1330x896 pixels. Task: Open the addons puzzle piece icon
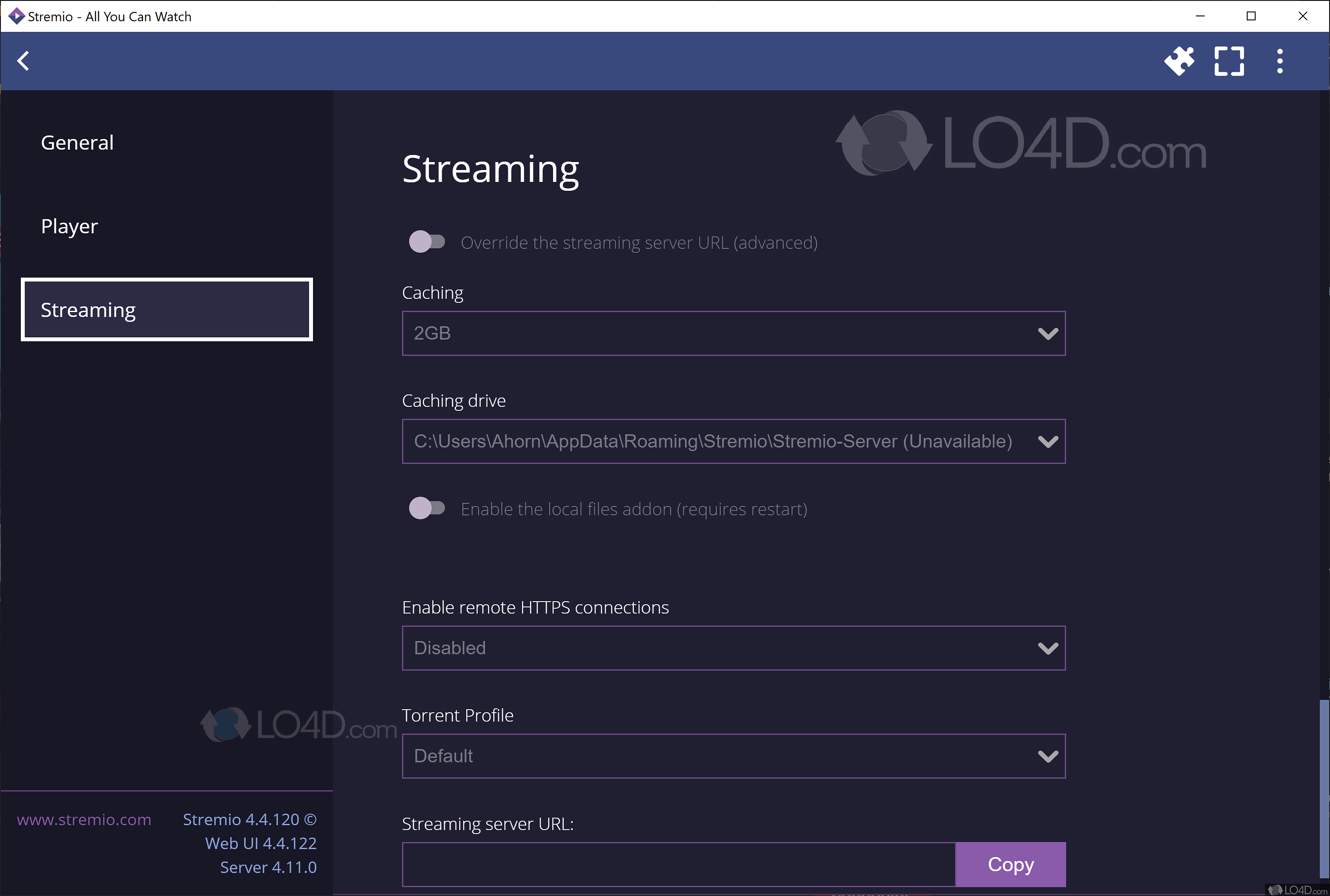(x=1179, y=61)
